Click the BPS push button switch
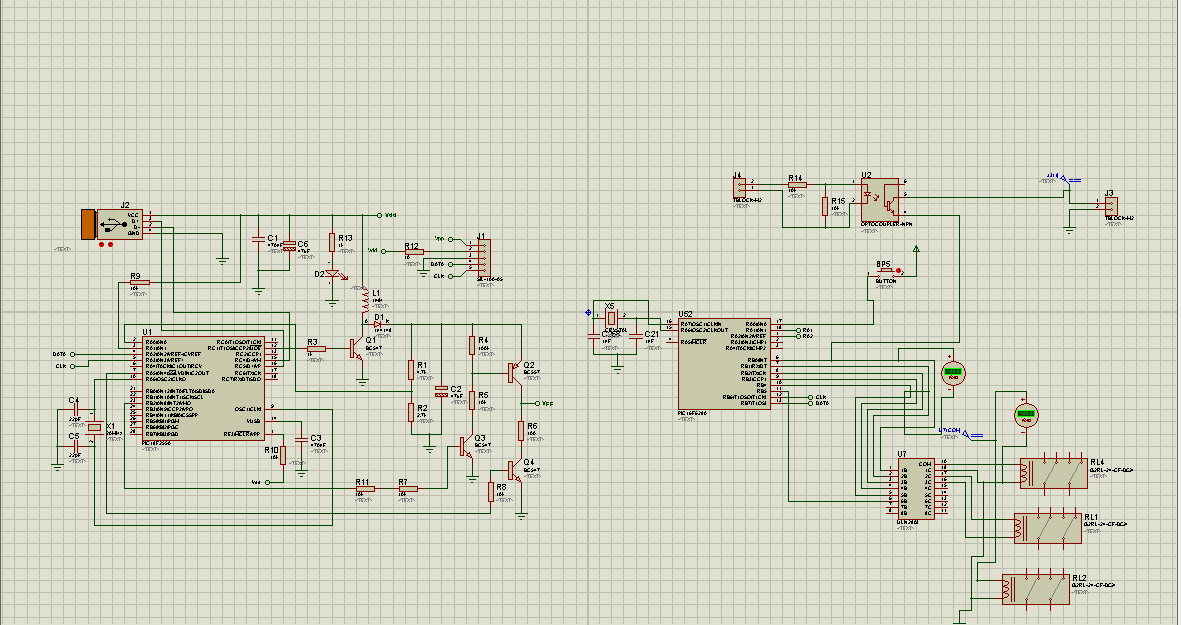 click(x=886, y=272)
